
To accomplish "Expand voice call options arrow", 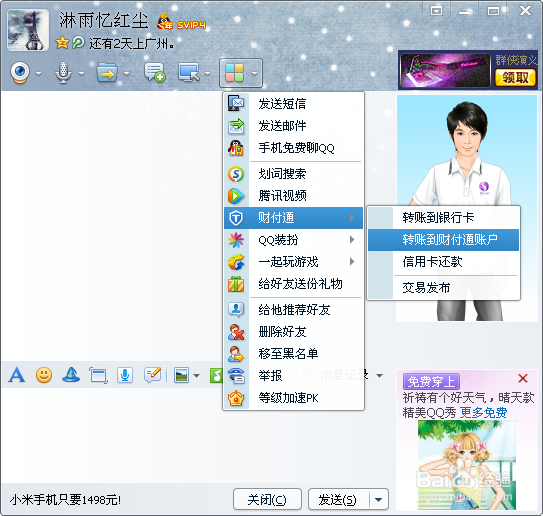I will click(x=81, y=73).
